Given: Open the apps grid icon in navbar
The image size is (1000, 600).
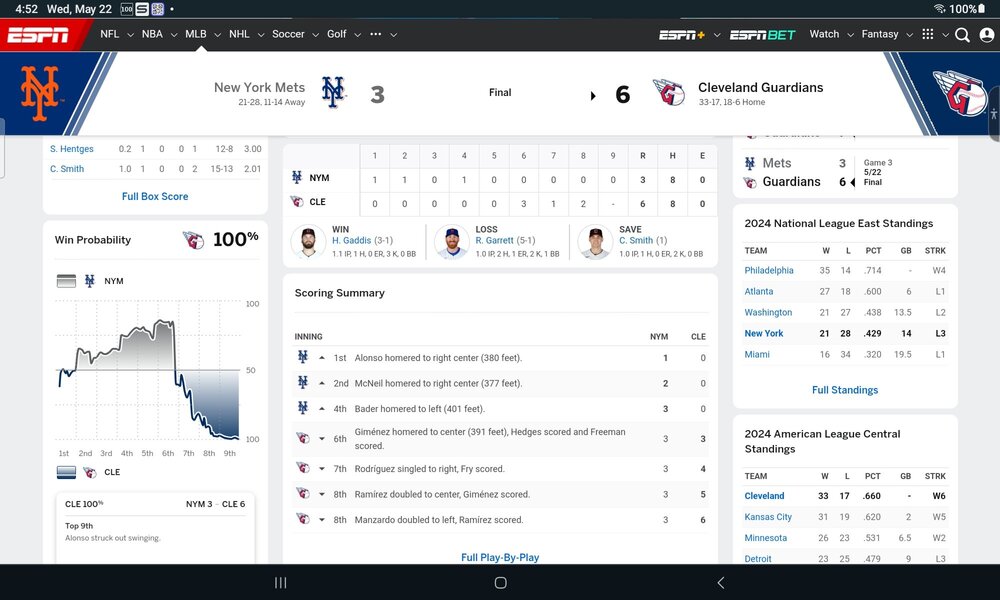Looking at the screenshot, I should pyautogui.click(x=928, y=34).
